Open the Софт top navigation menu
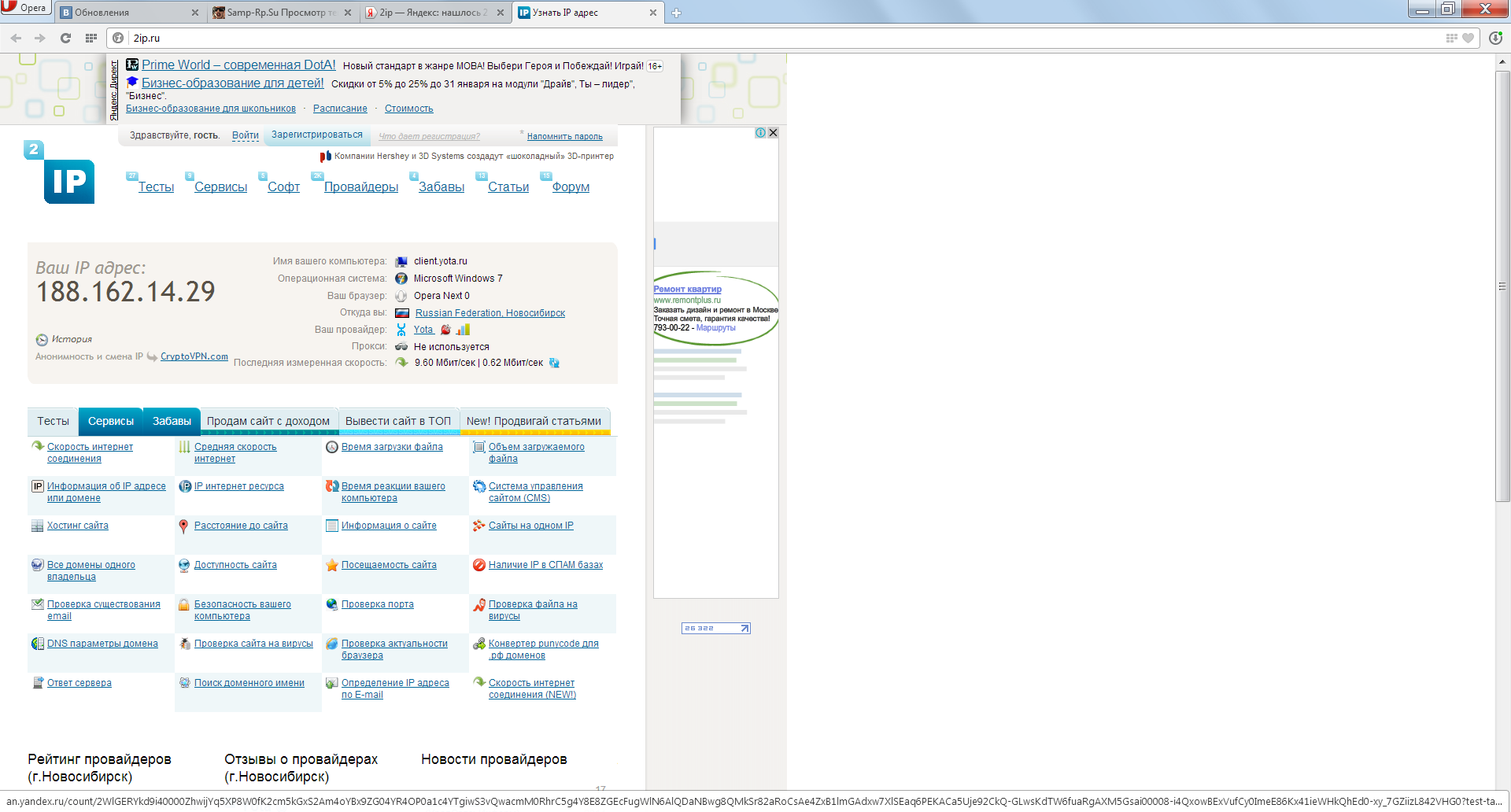Screen dimensions: 1511x812 [283, 187]
